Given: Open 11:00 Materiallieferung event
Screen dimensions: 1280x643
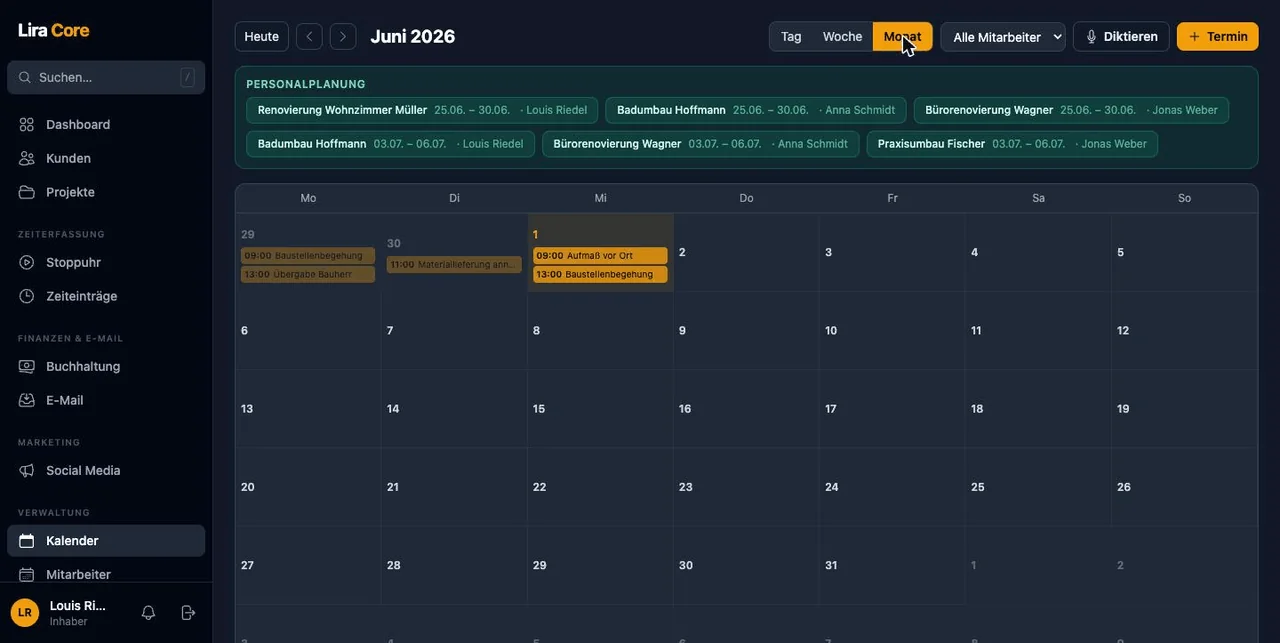Looking at the screenshot, I should [454, 265].
